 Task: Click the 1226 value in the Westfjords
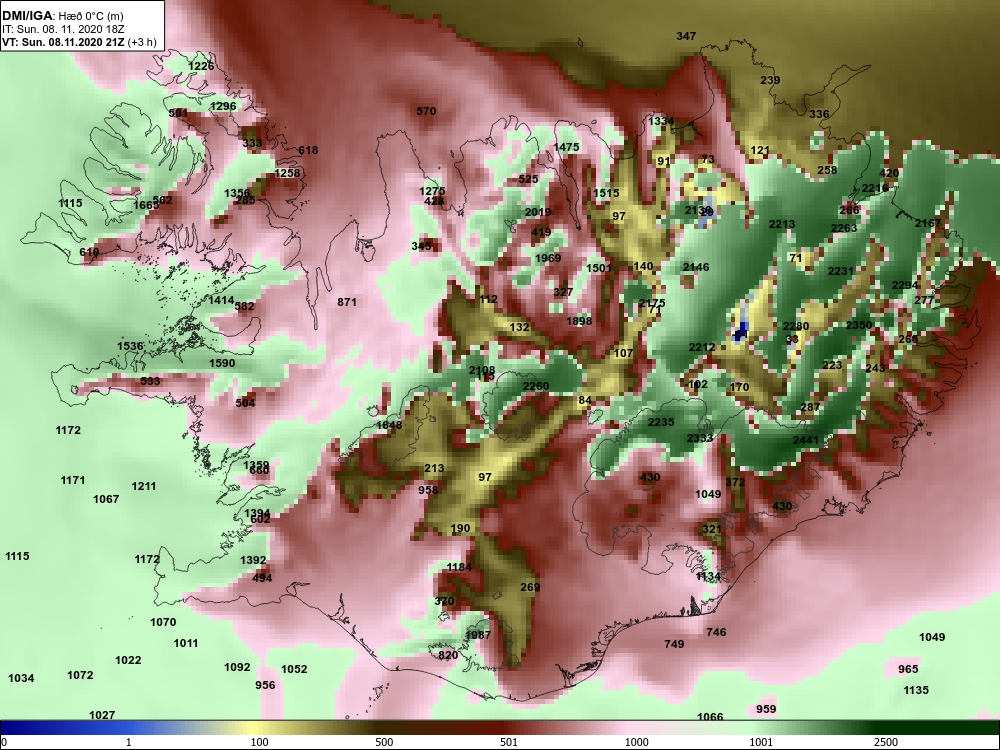(x=202, y=66)
